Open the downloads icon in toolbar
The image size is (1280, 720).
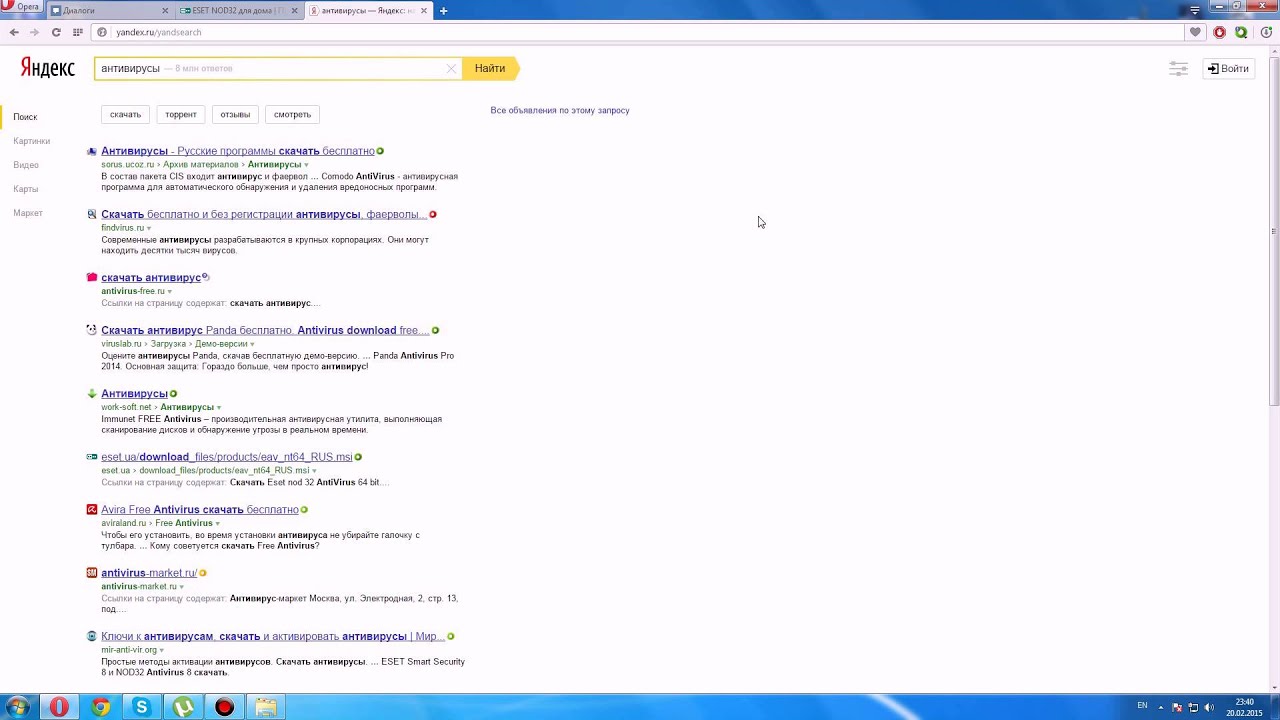1265,32
